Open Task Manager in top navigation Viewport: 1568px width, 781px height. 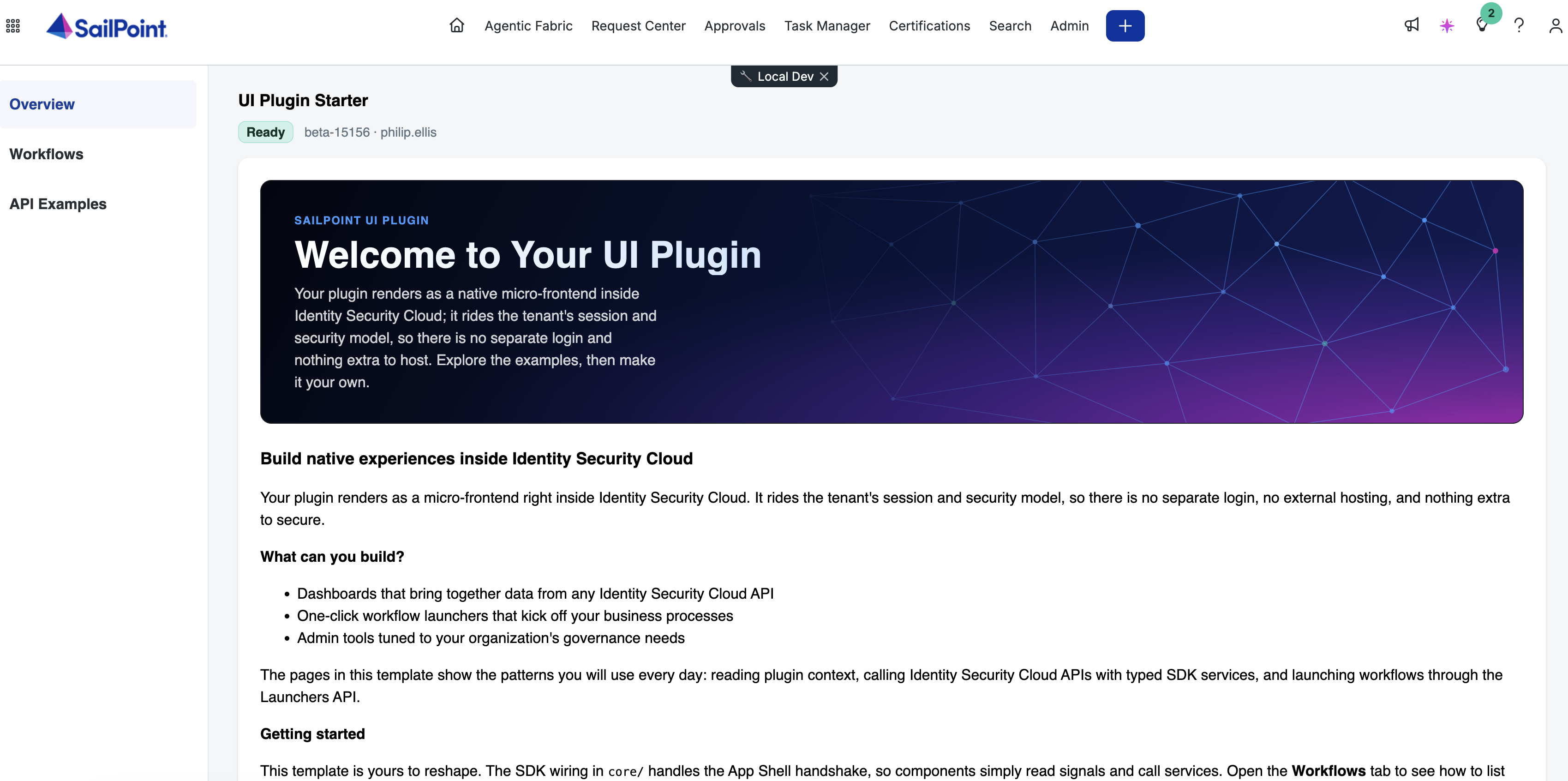pyautogui.click(x=826, y=25)
